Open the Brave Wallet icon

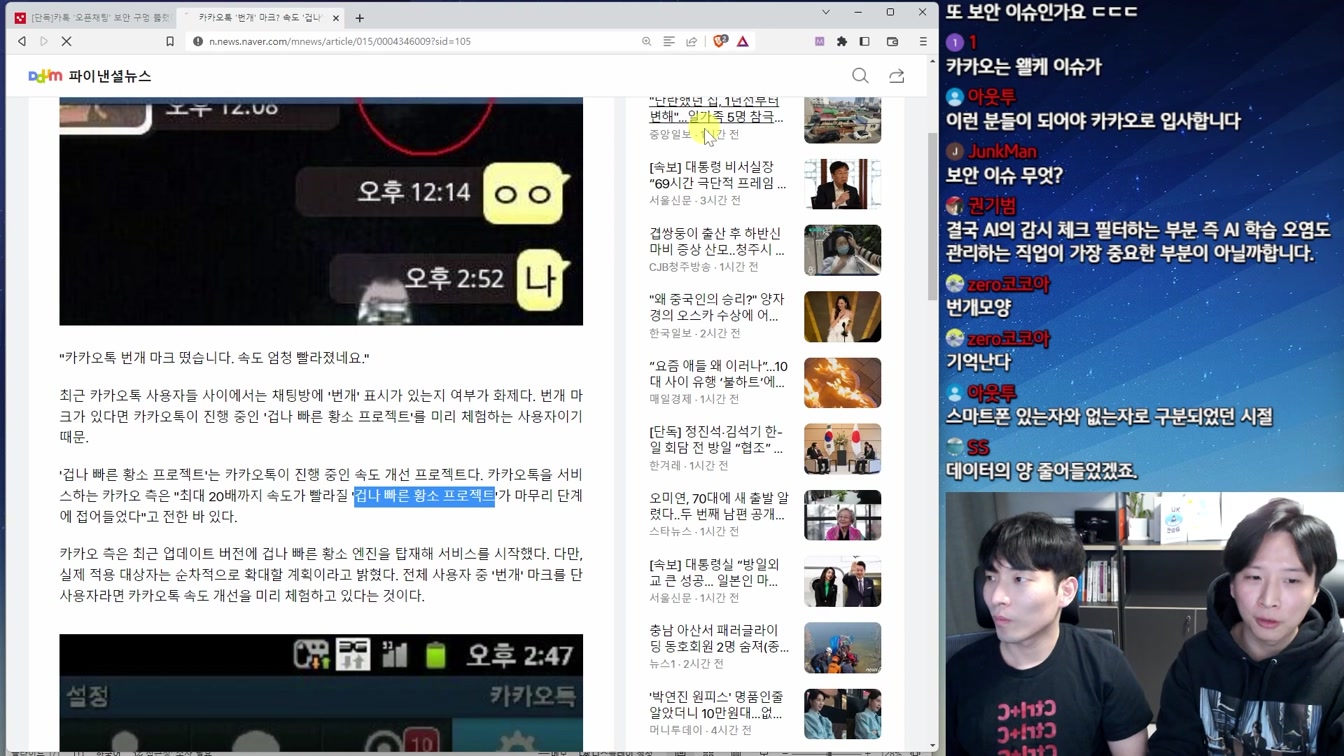[893, 42]
